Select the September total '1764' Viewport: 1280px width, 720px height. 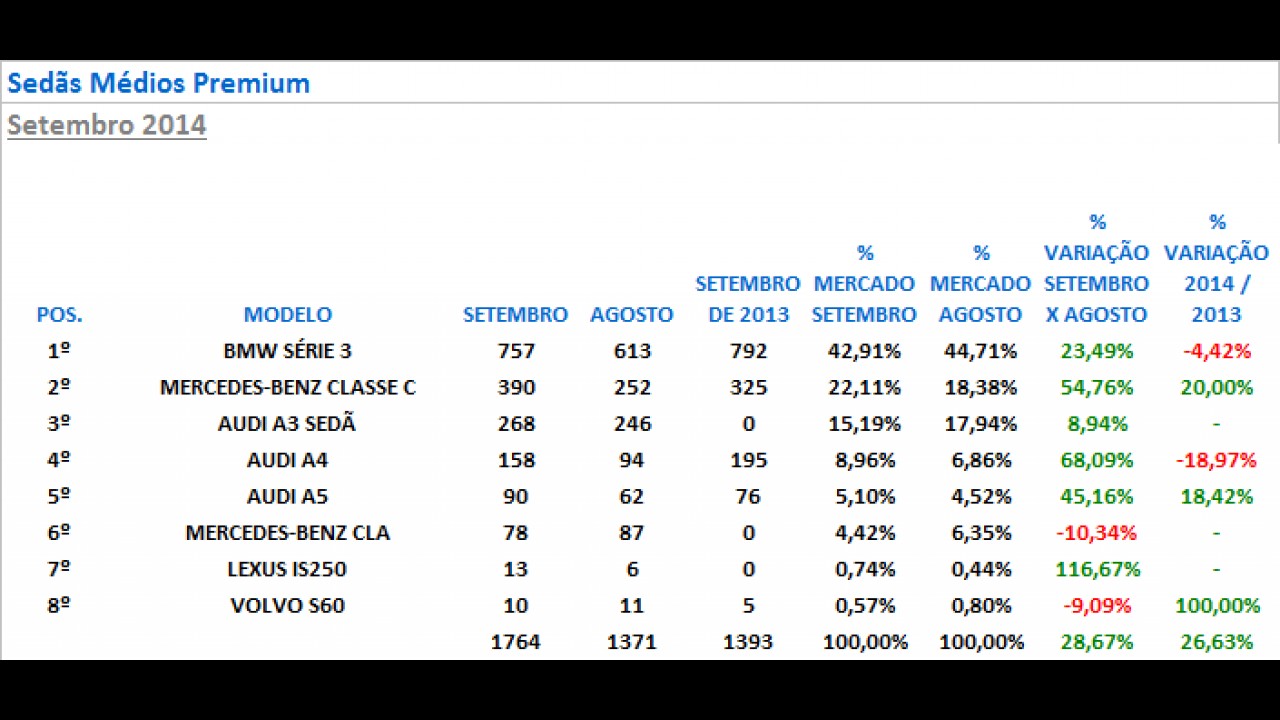tap(516, 642)
